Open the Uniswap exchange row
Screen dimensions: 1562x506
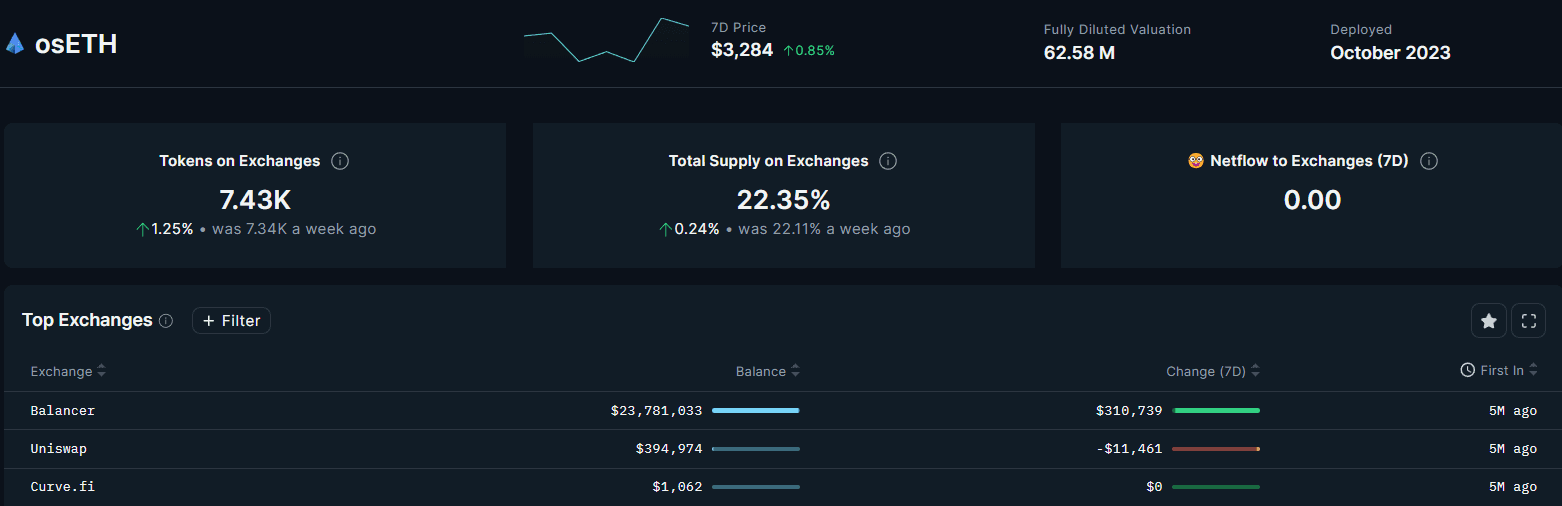coord(59,449)
